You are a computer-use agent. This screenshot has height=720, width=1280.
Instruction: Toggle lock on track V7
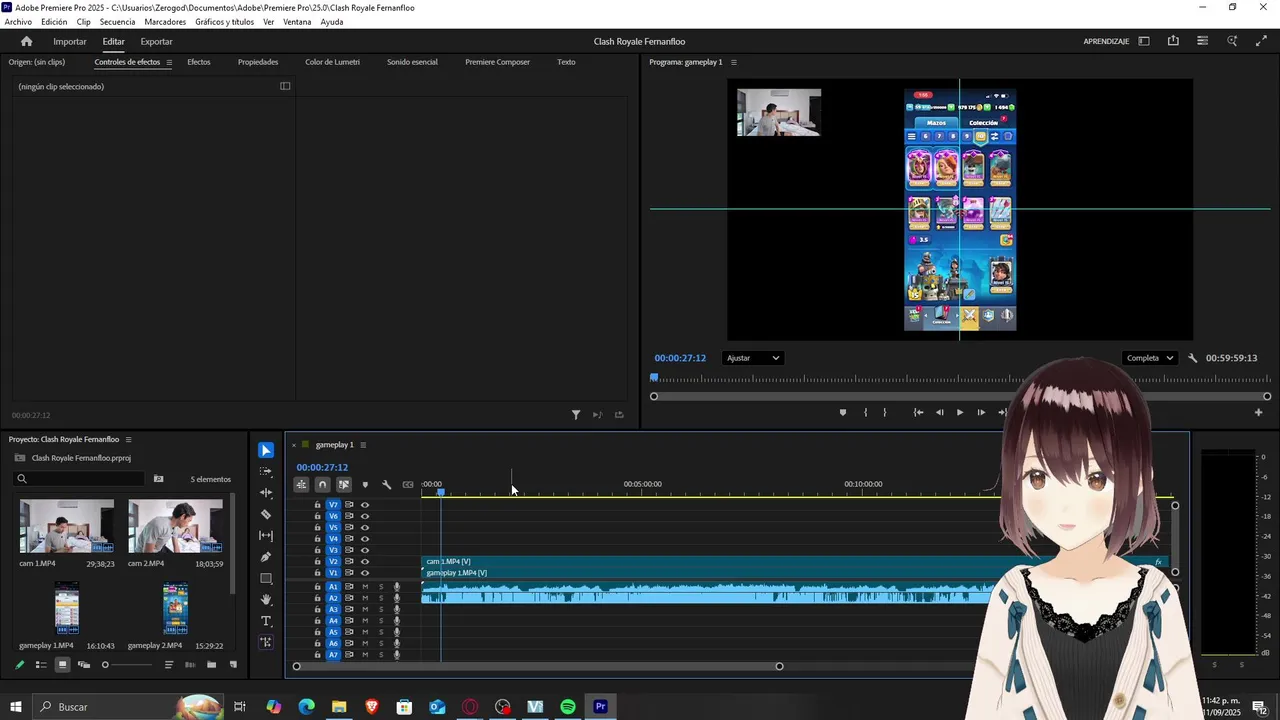(318, 505)
